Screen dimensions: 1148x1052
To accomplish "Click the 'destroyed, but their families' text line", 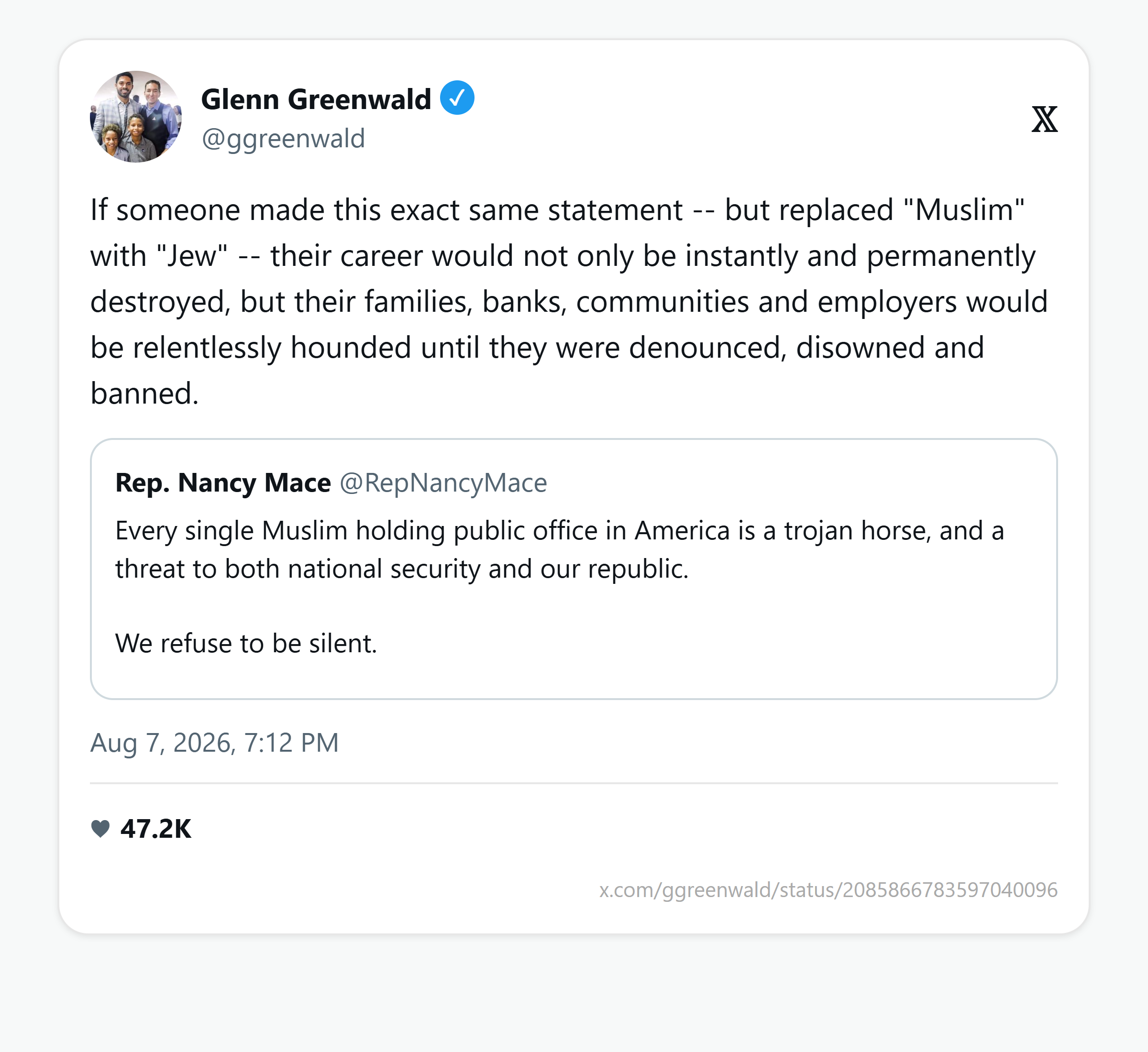I will [x=569, y=302].
